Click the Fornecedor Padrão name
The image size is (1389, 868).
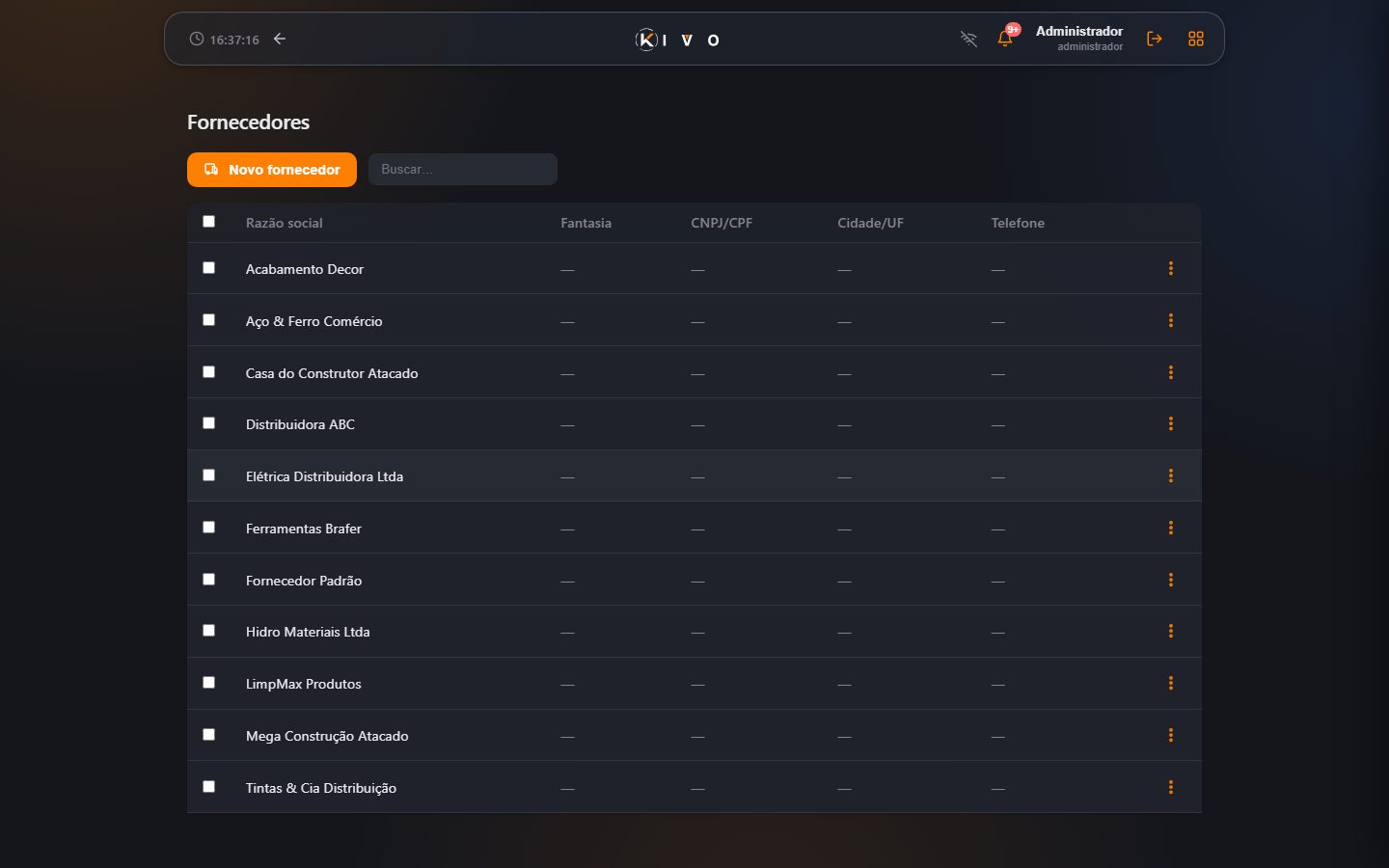click(304, 581)
